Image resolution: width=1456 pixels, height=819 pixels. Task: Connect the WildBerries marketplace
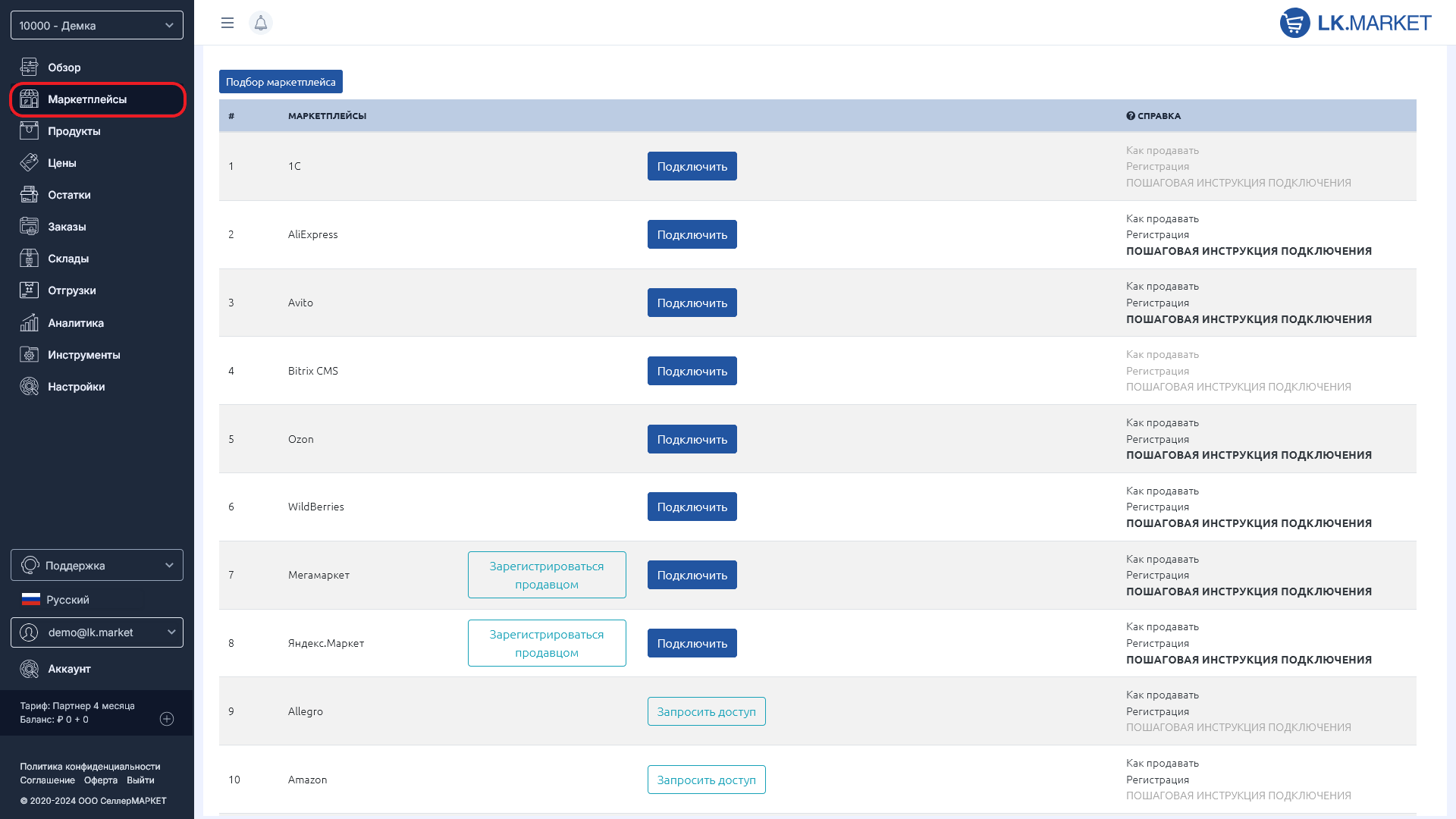(692, 507)
